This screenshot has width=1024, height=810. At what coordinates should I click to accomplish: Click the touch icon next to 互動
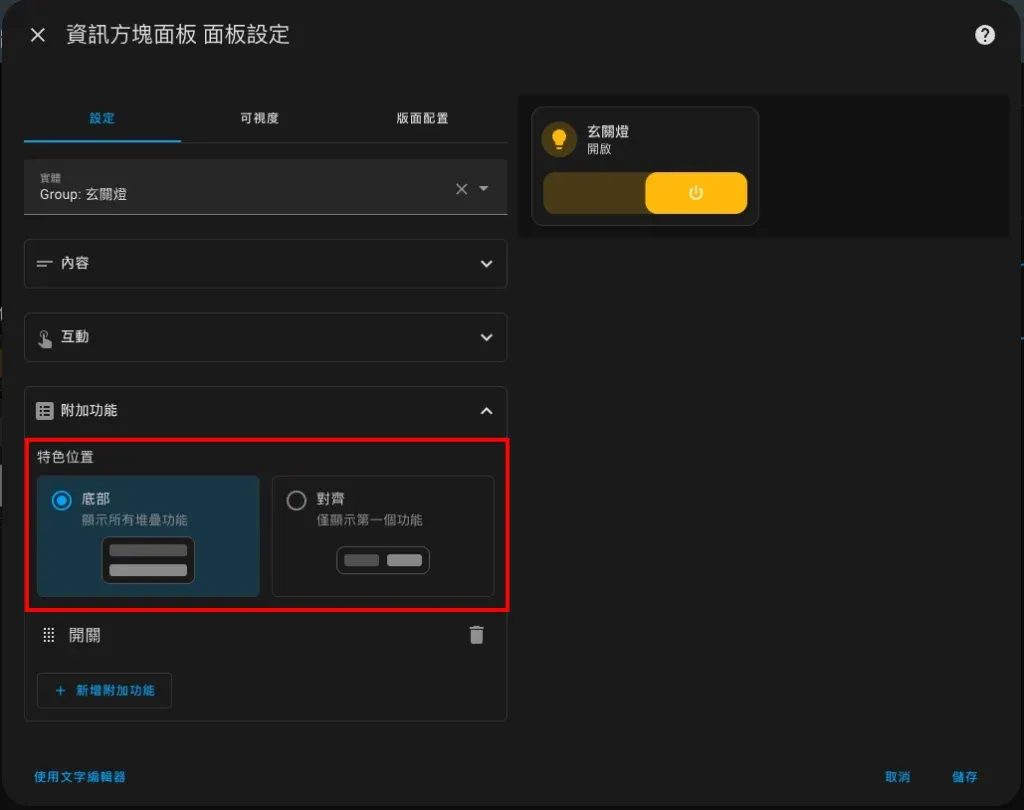point(45,337)
